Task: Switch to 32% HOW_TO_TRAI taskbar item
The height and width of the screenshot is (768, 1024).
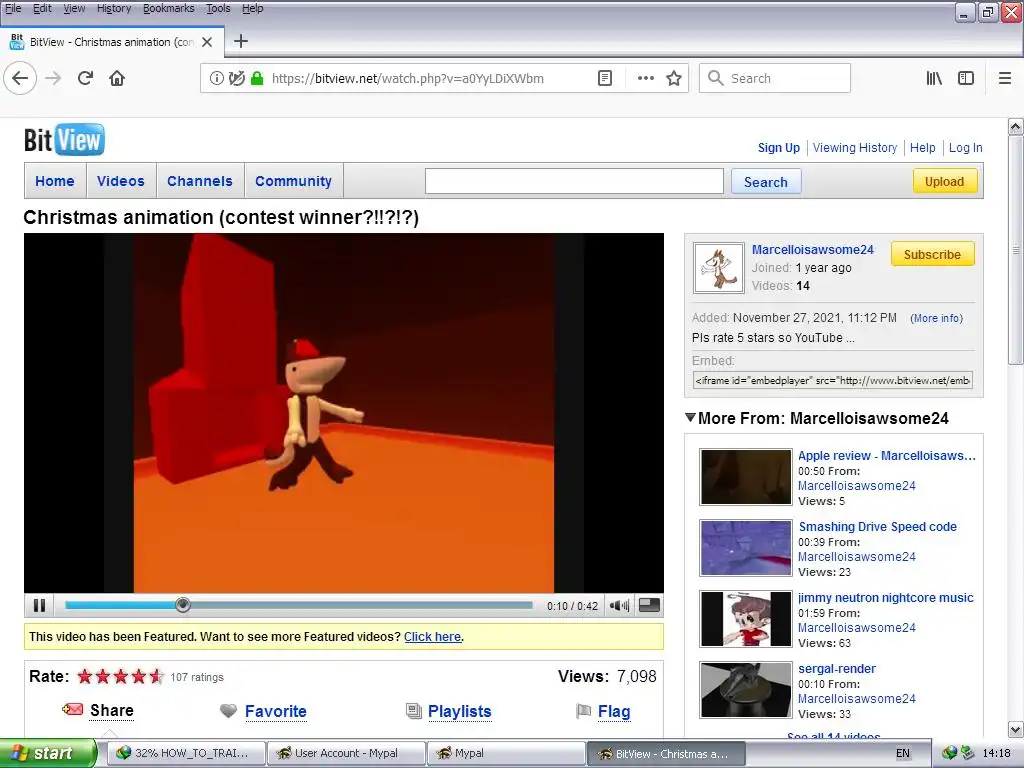Action: [186, 753]
